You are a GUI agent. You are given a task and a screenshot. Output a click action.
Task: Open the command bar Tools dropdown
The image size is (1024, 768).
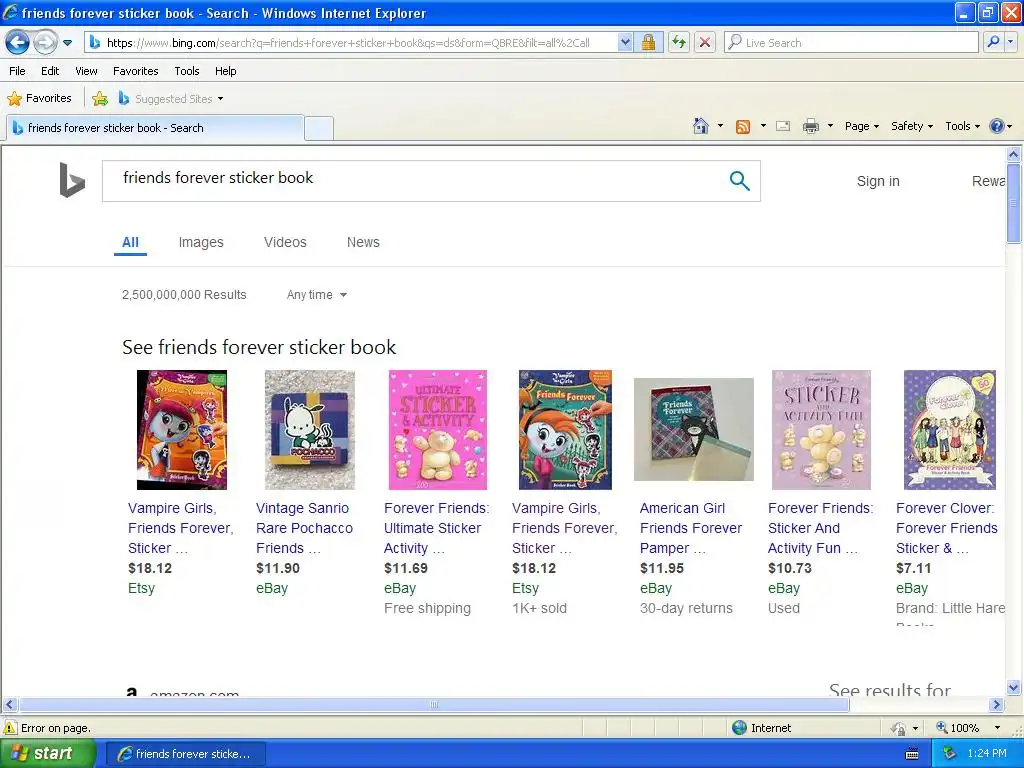[x=962, y=126]
